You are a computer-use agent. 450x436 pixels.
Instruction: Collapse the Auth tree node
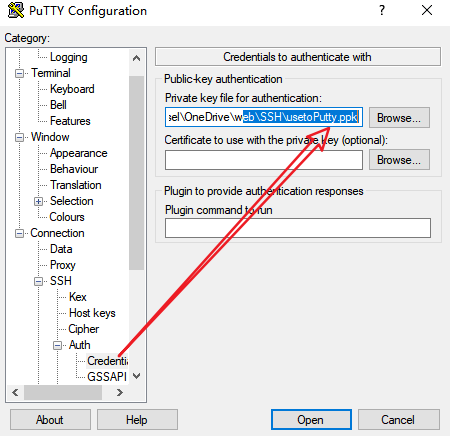[58, 345]
